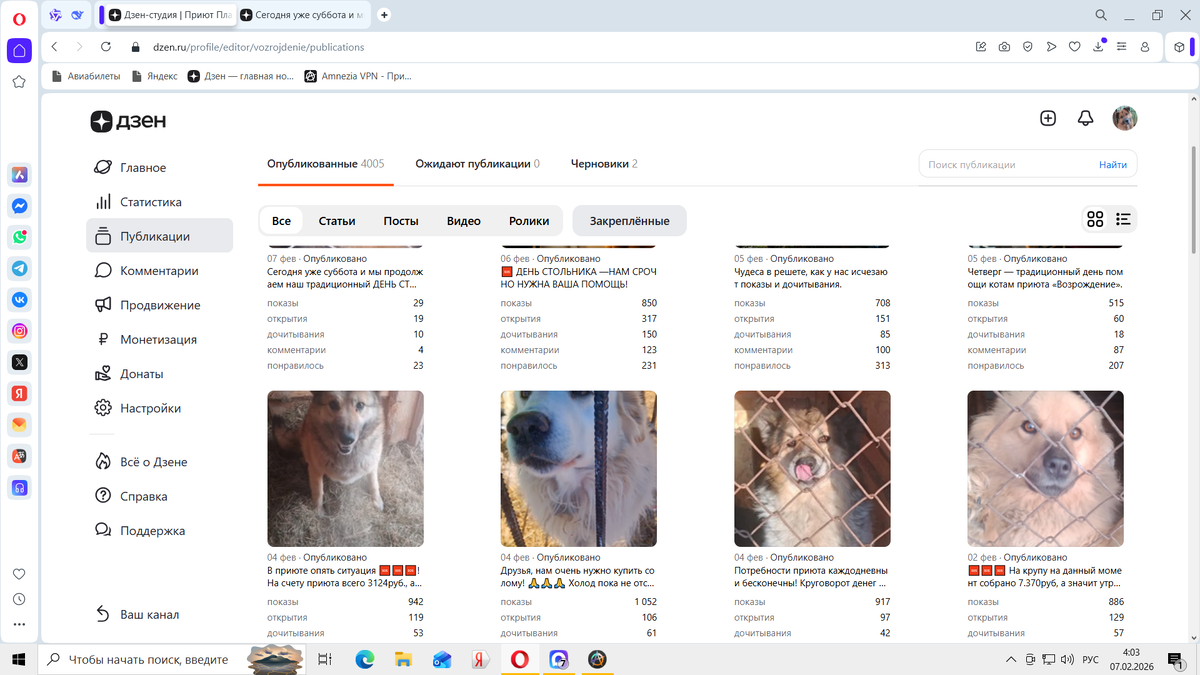1200x675 pixels.
Task: Open VK in Opera sidebar
Action: (x=19, y=299)
